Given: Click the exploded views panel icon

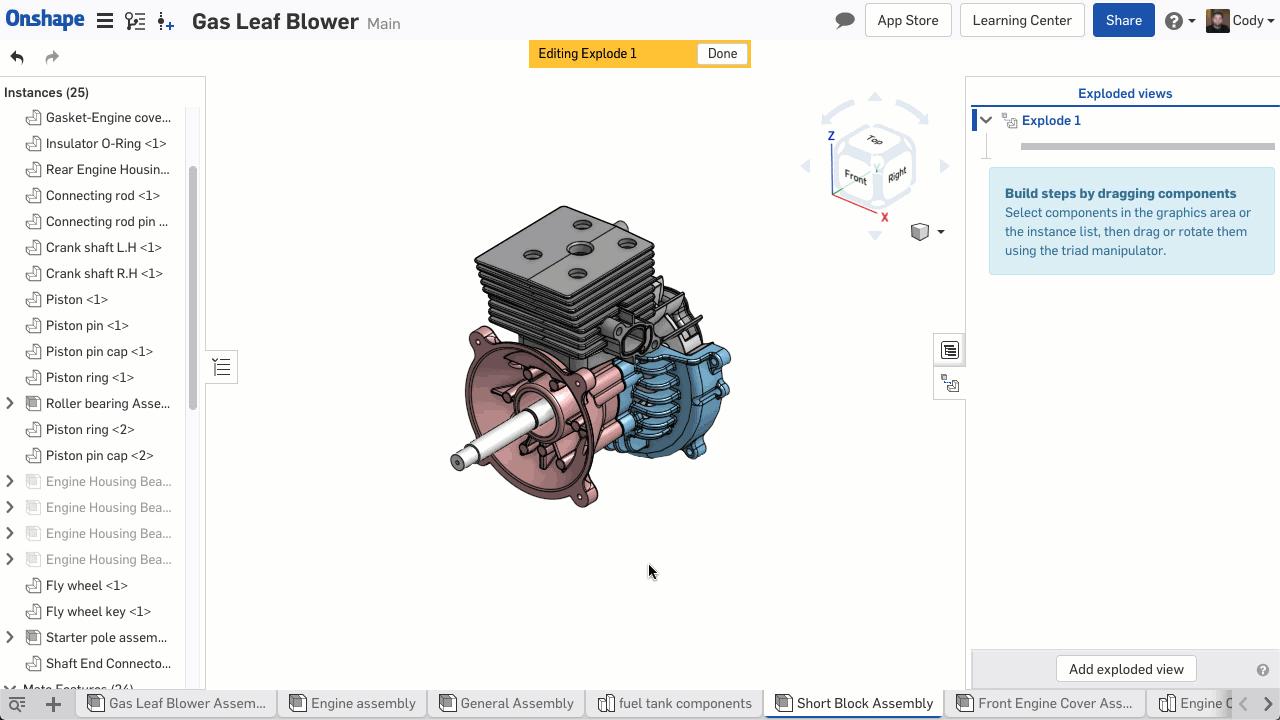Looking at the screenshot, I should 949,383.
